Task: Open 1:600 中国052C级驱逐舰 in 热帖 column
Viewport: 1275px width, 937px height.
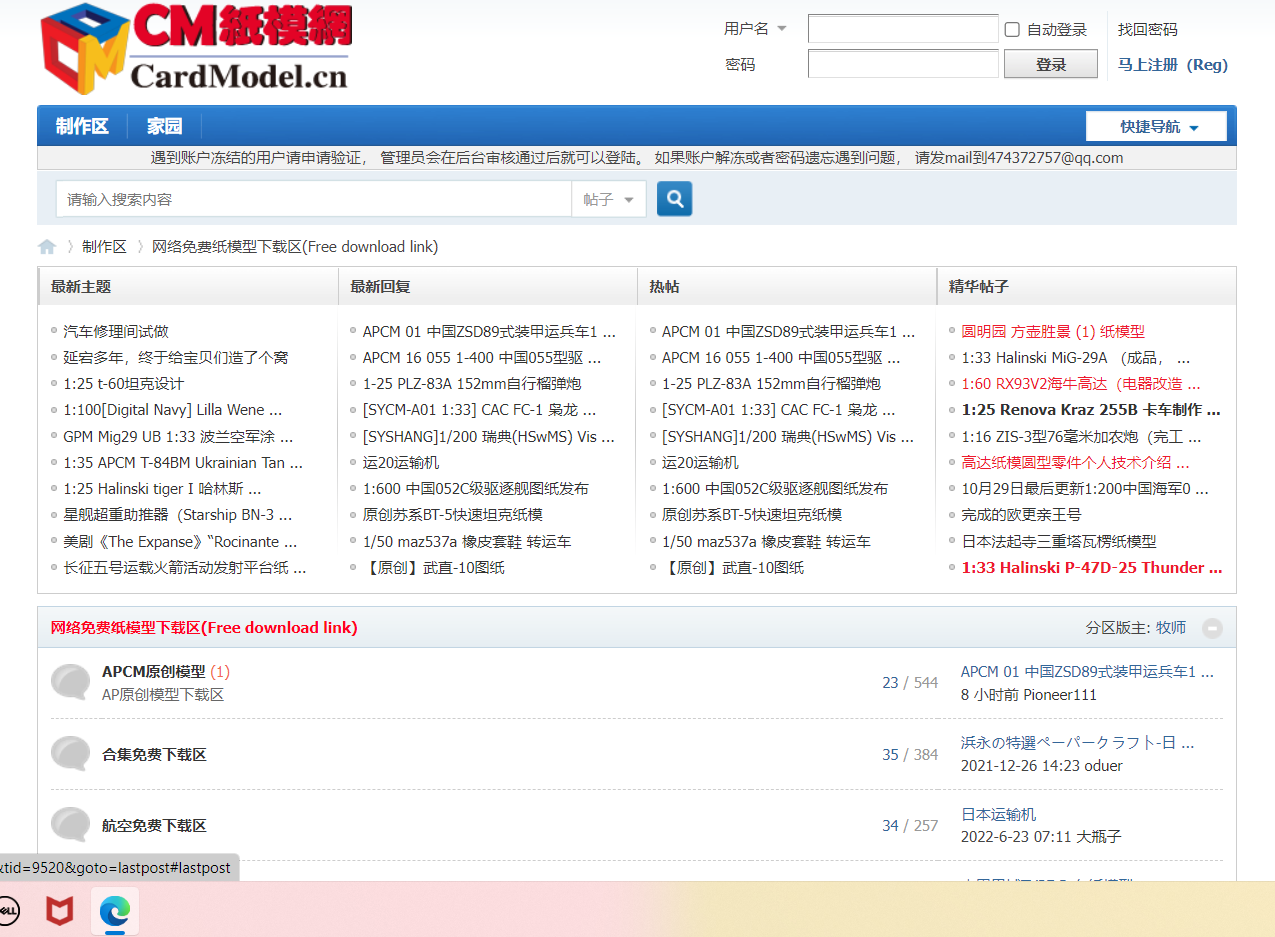Action: click(775, 488)
